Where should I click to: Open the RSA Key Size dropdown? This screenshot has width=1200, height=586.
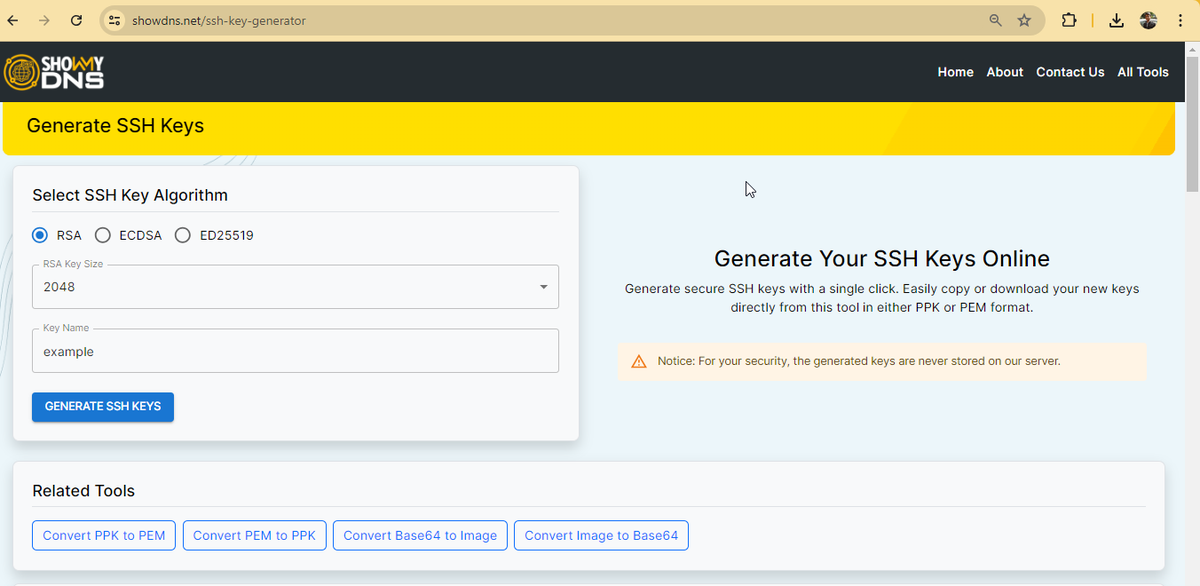[x=295, y=287]
